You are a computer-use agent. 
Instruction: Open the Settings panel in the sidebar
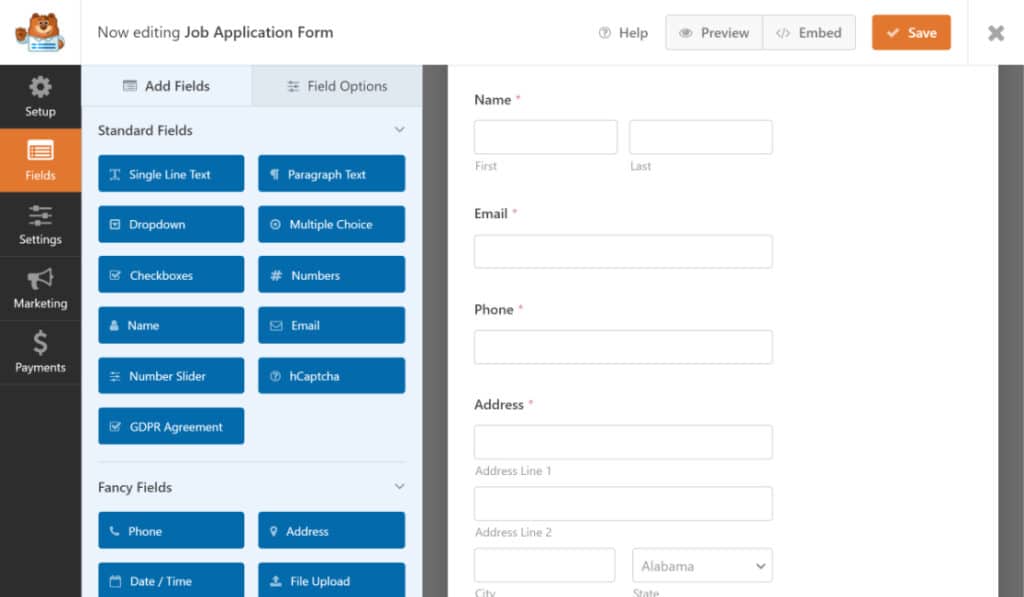pyautogui.click(x=40, y=224)
